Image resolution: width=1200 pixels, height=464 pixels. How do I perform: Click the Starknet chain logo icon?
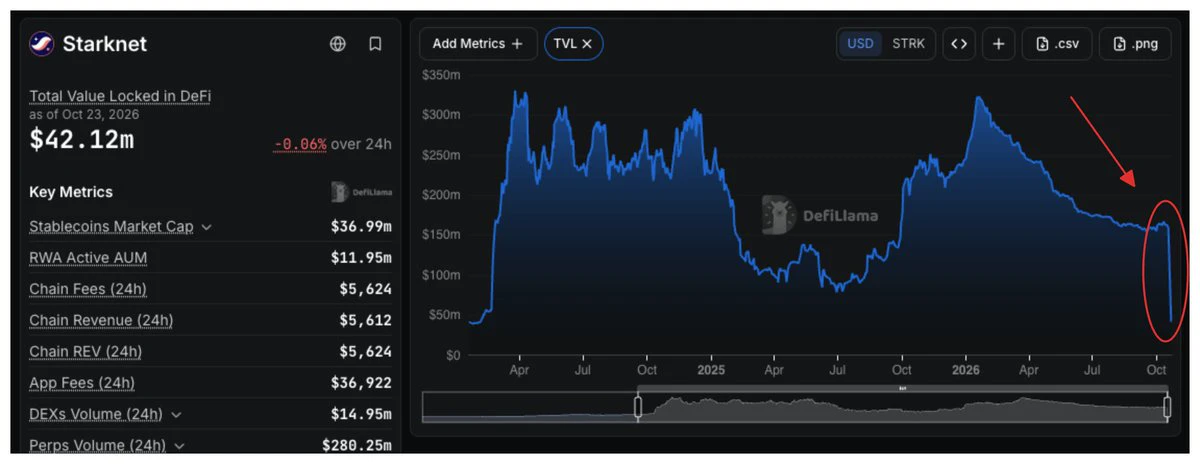click(42, 44)
